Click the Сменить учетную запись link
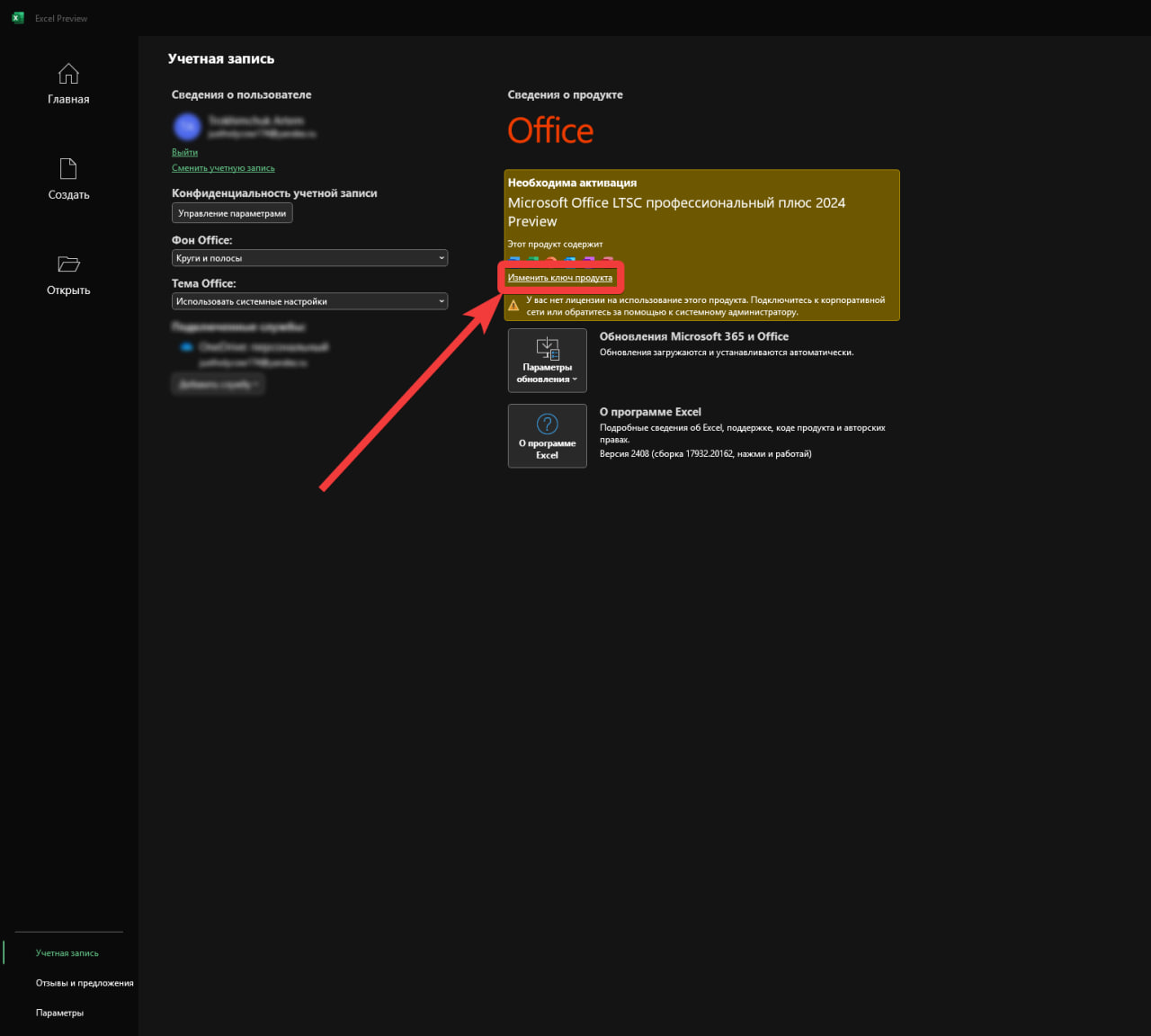1151x1036 pixels. point(223,168)
